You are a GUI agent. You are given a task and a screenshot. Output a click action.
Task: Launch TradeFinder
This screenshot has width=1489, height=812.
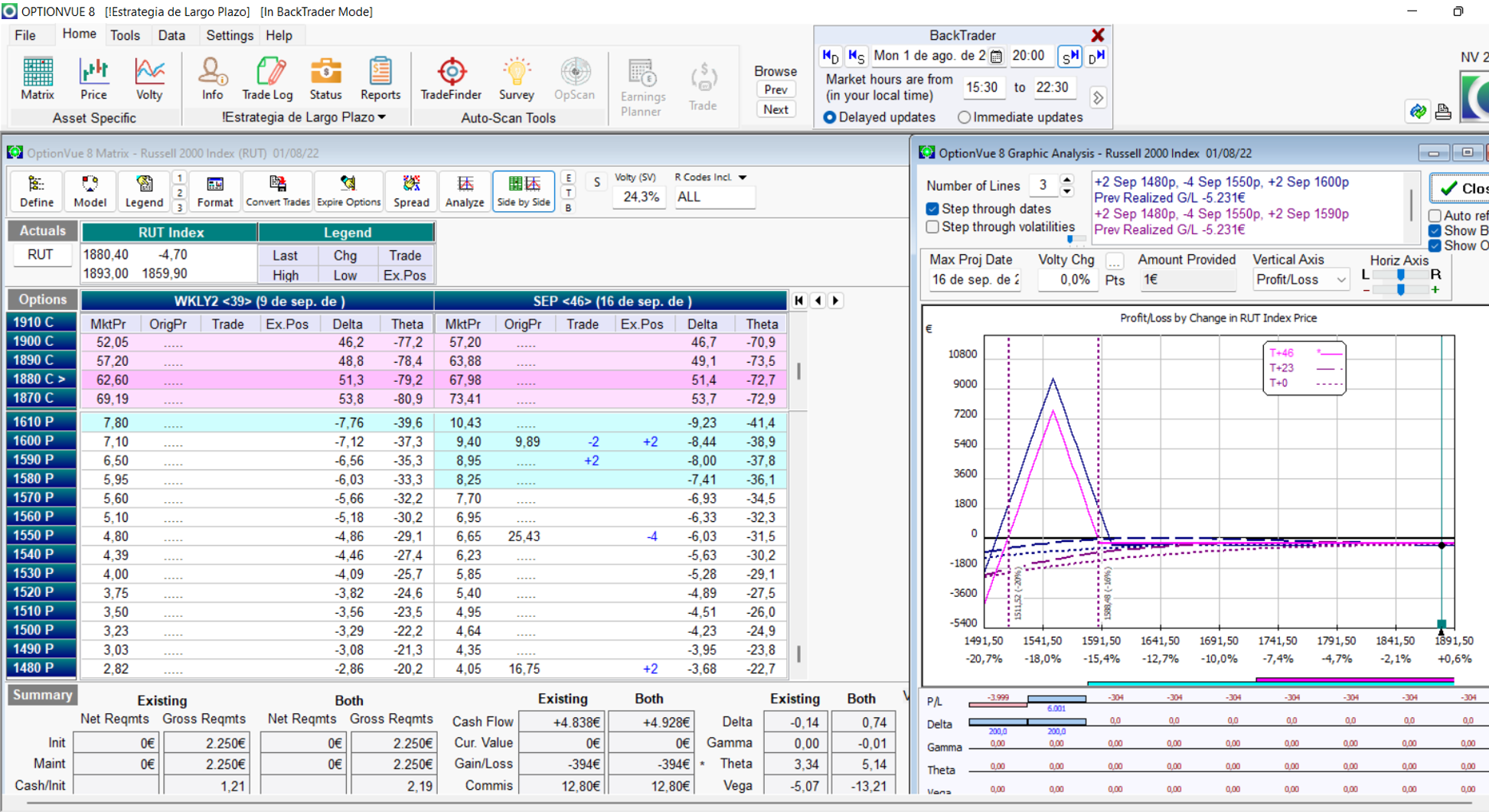[x=451, y=79]
